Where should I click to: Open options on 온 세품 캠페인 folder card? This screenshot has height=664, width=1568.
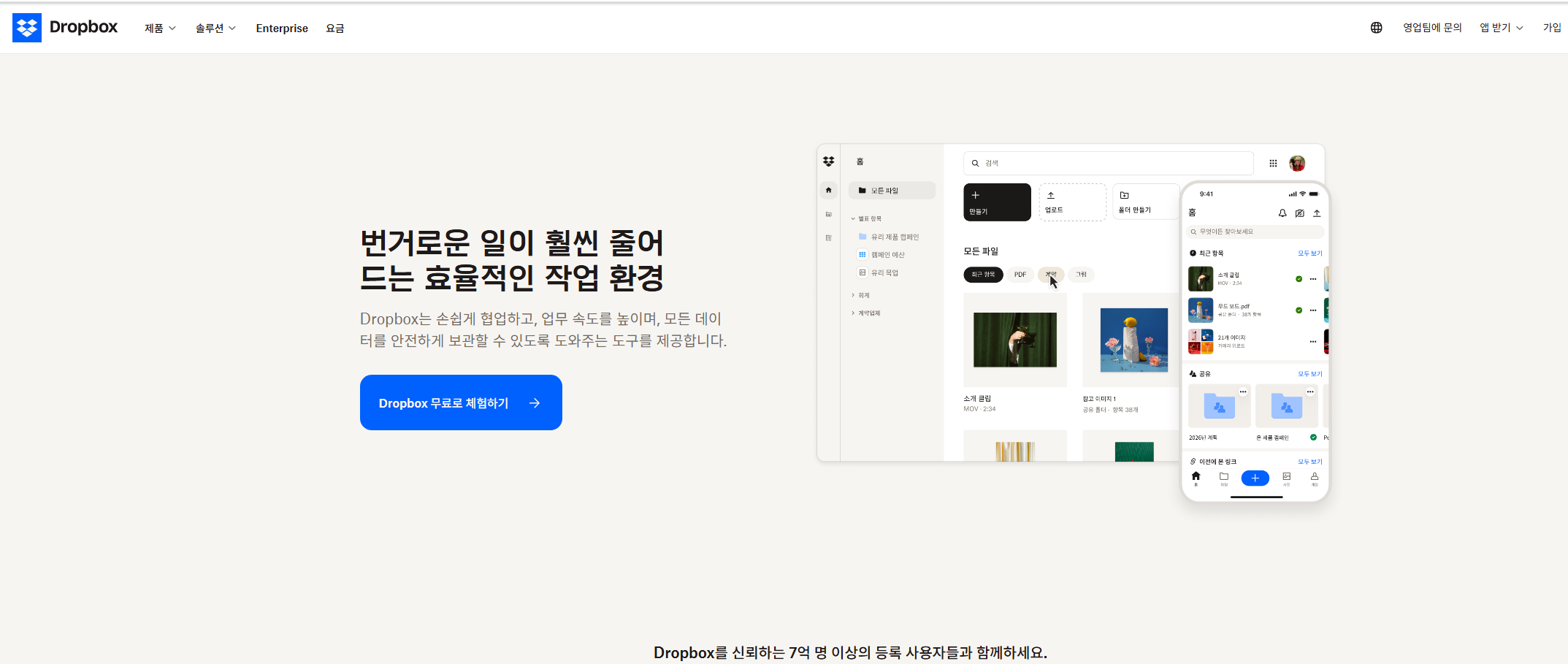1310,392
